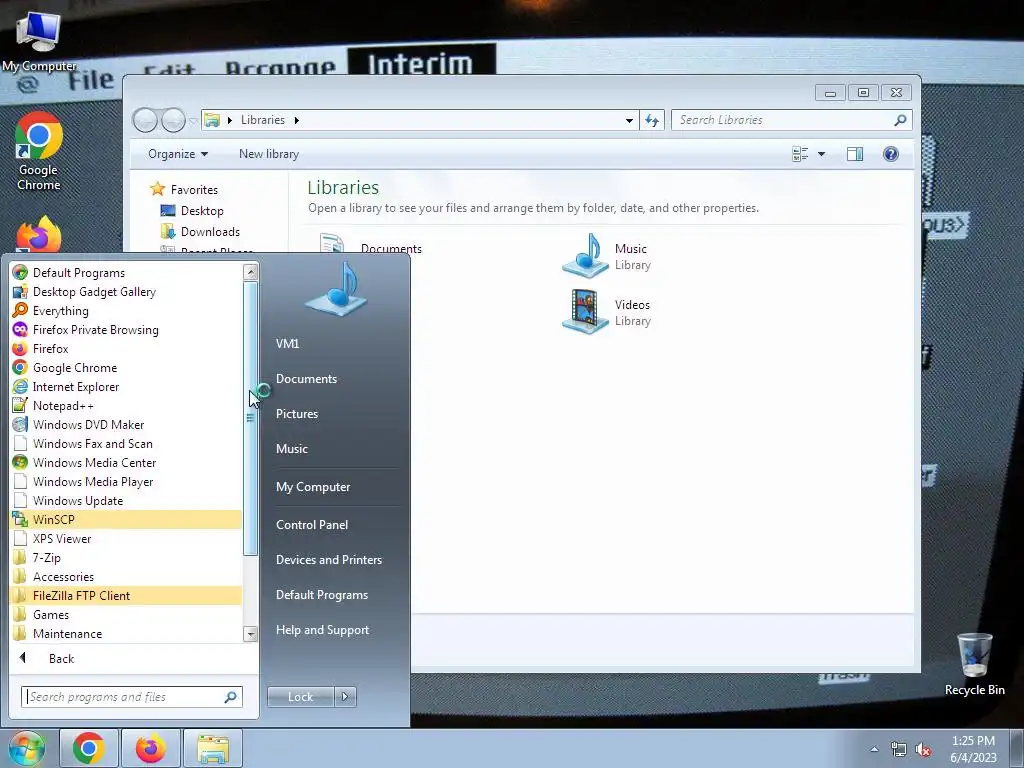The image size is (1024, 768).
Task: Open Control Panel from the Start menu
Action: (x=312, y=524)
